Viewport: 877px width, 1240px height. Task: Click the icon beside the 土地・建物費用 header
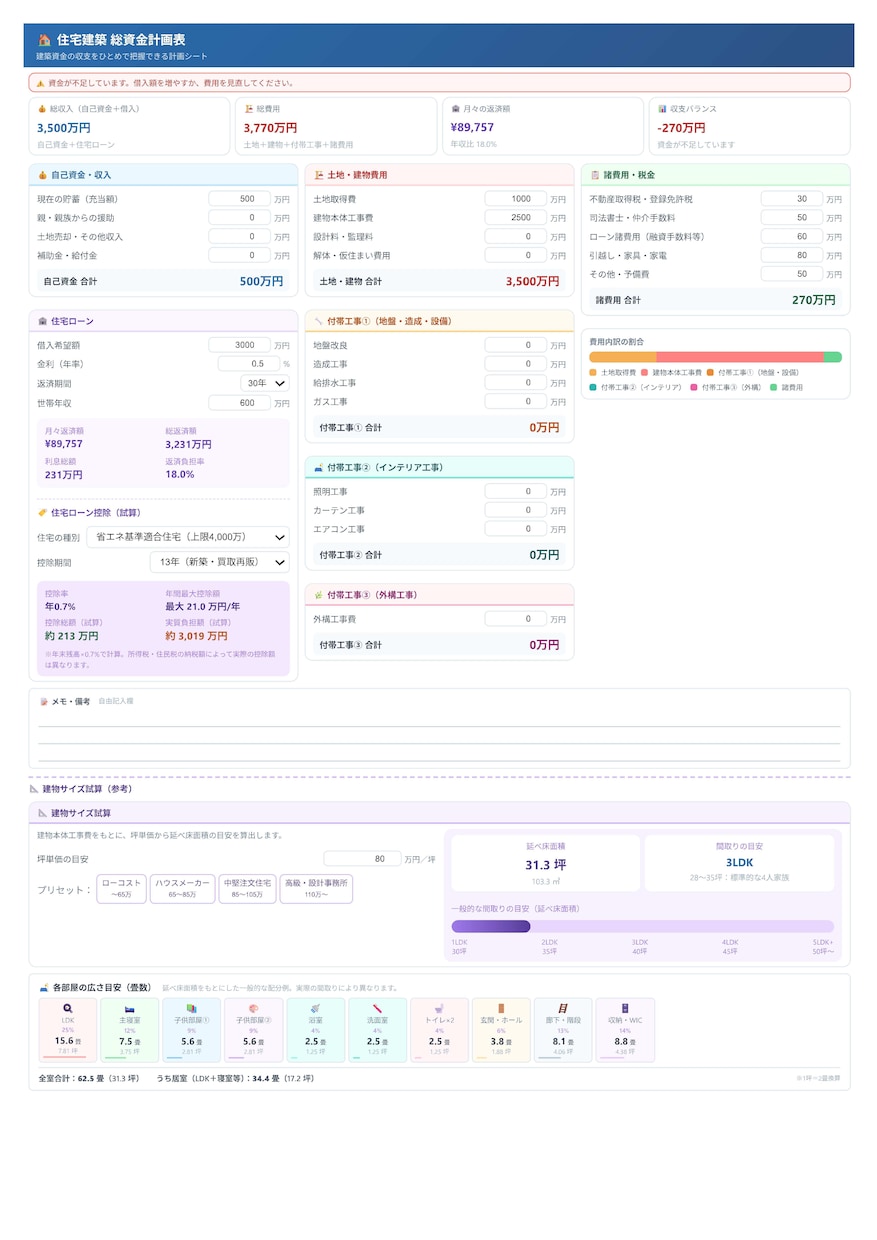coord(318,175)
